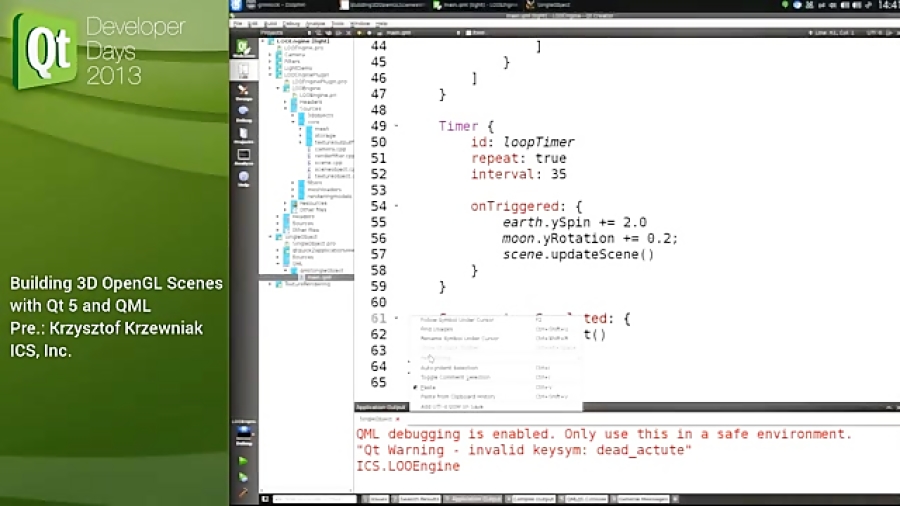Collapse the Timer block at line 49
This screenshot has width=900, height=506.
click(x=397, y=127)
